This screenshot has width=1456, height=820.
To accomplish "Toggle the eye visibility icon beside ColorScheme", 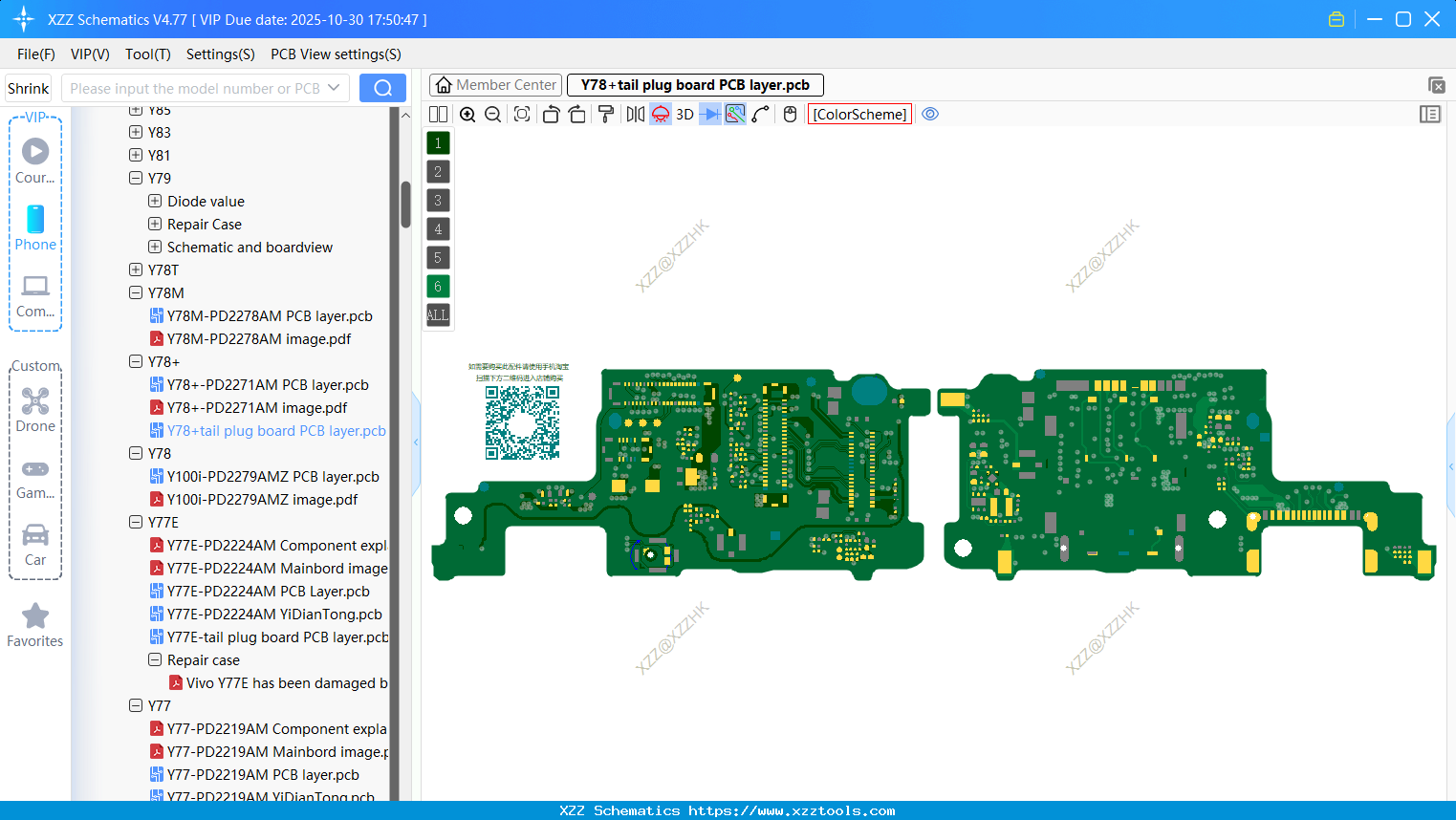I will [x=930, y=114].
